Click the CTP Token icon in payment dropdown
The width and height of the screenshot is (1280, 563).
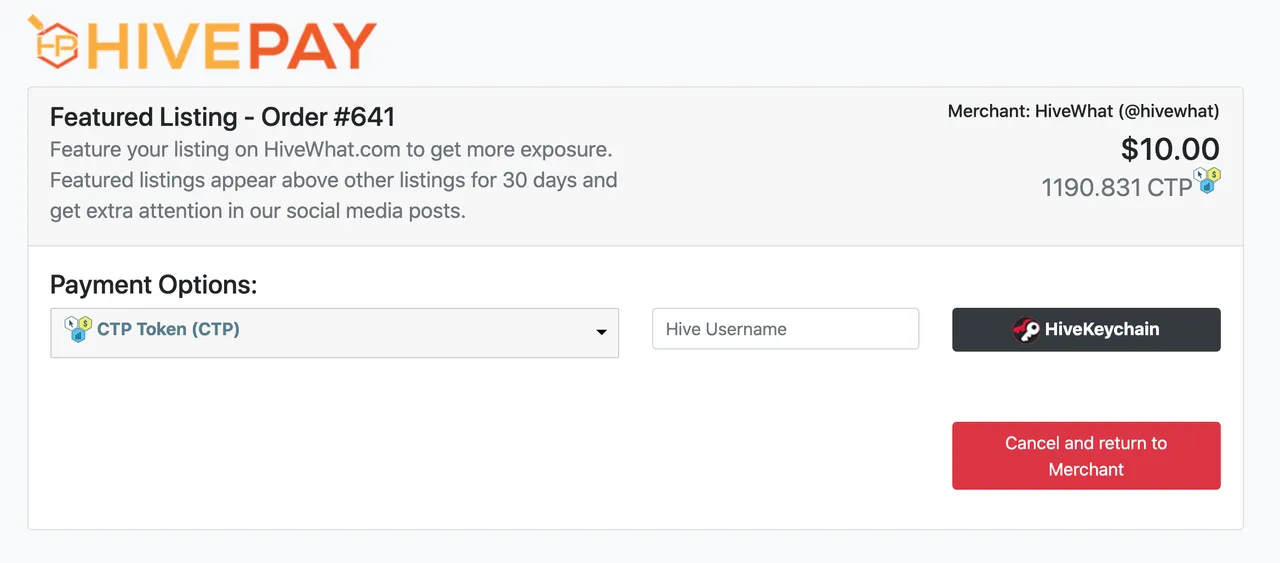point(78,329)
